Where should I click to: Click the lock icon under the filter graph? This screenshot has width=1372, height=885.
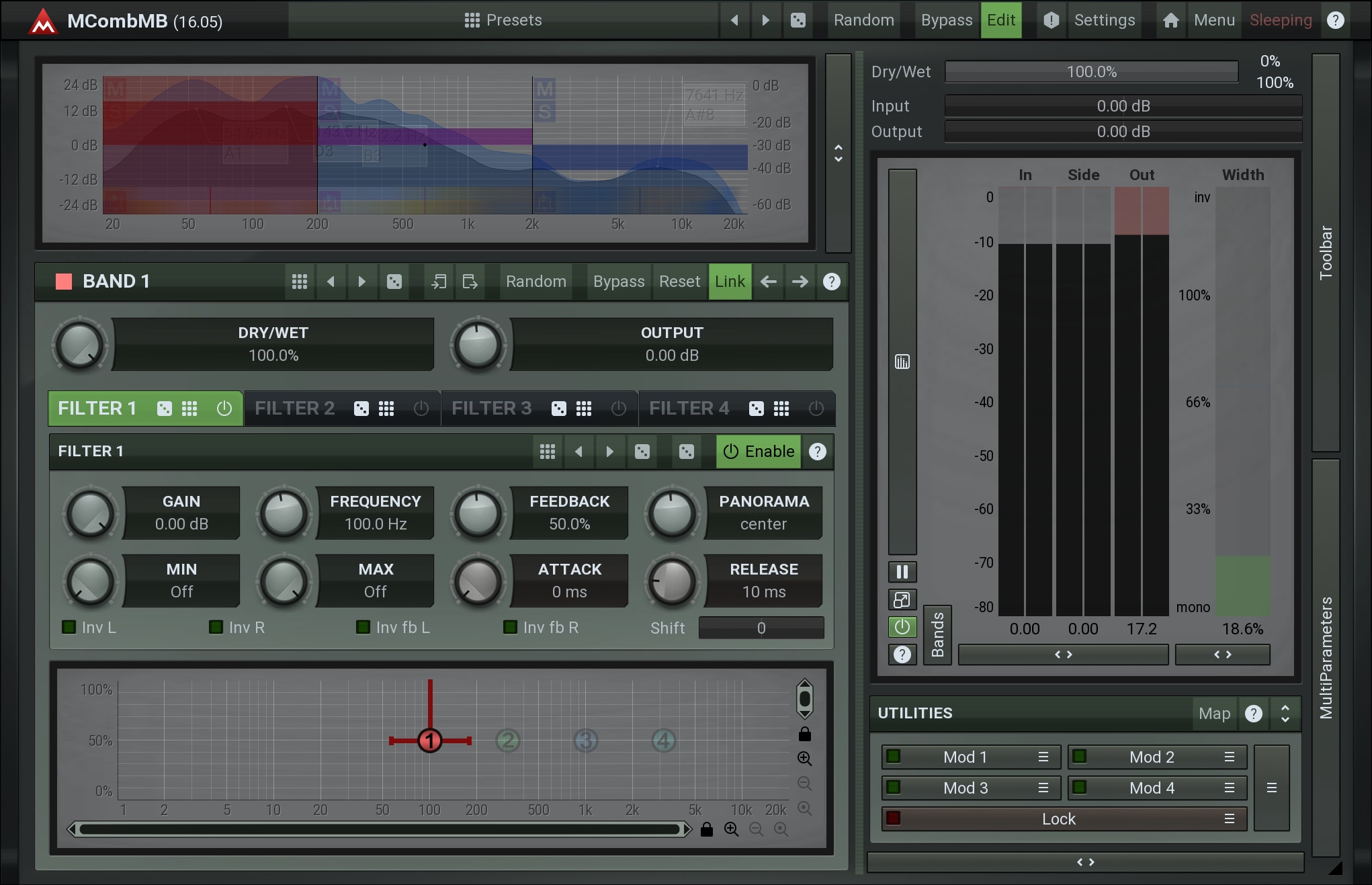pos(706,830)
